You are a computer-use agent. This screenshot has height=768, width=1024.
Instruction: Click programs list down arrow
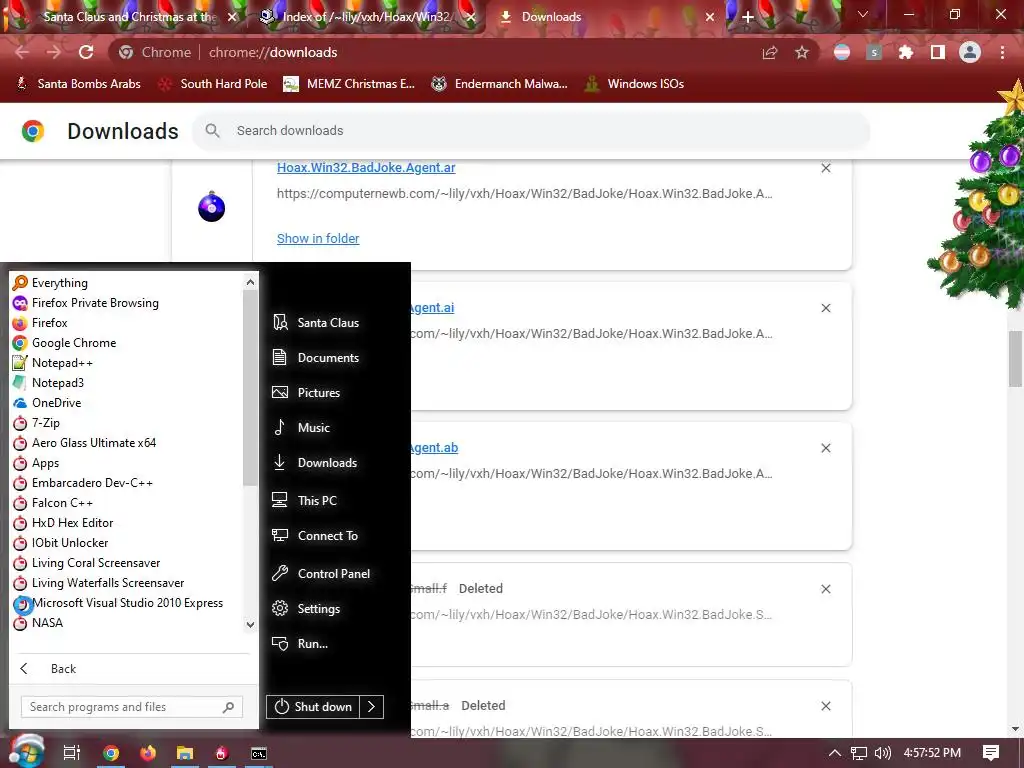(250, 624)
